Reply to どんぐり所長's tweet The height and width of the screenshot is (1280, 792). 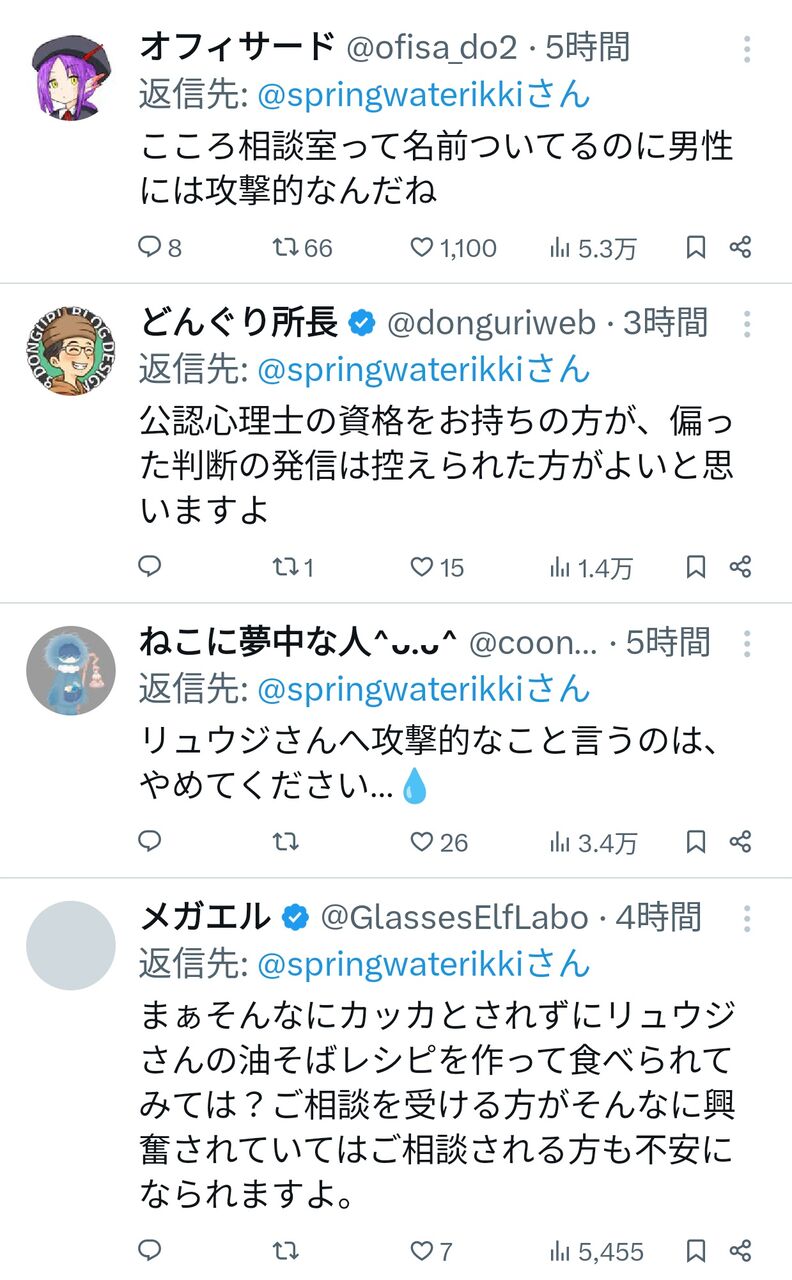pyautogui.click(x=150, y=567)
